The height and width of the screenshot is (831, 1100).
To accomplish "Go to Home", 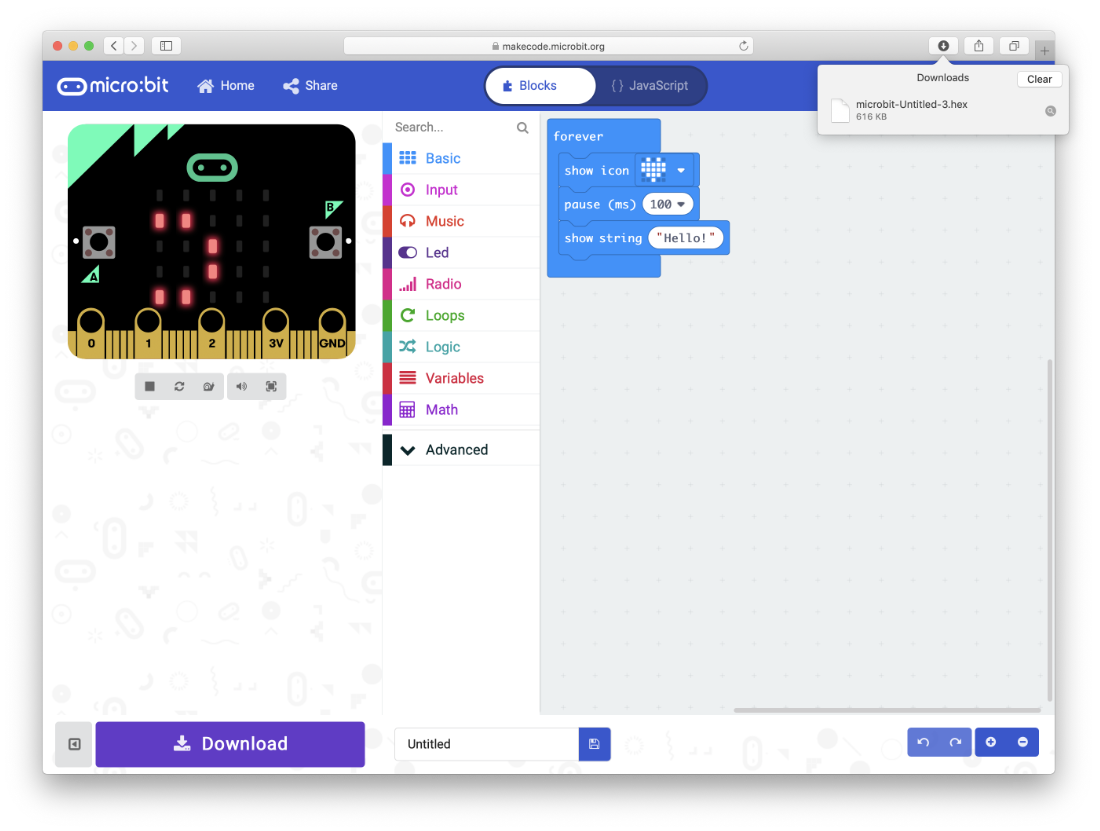I will click(x=226, y=86).
